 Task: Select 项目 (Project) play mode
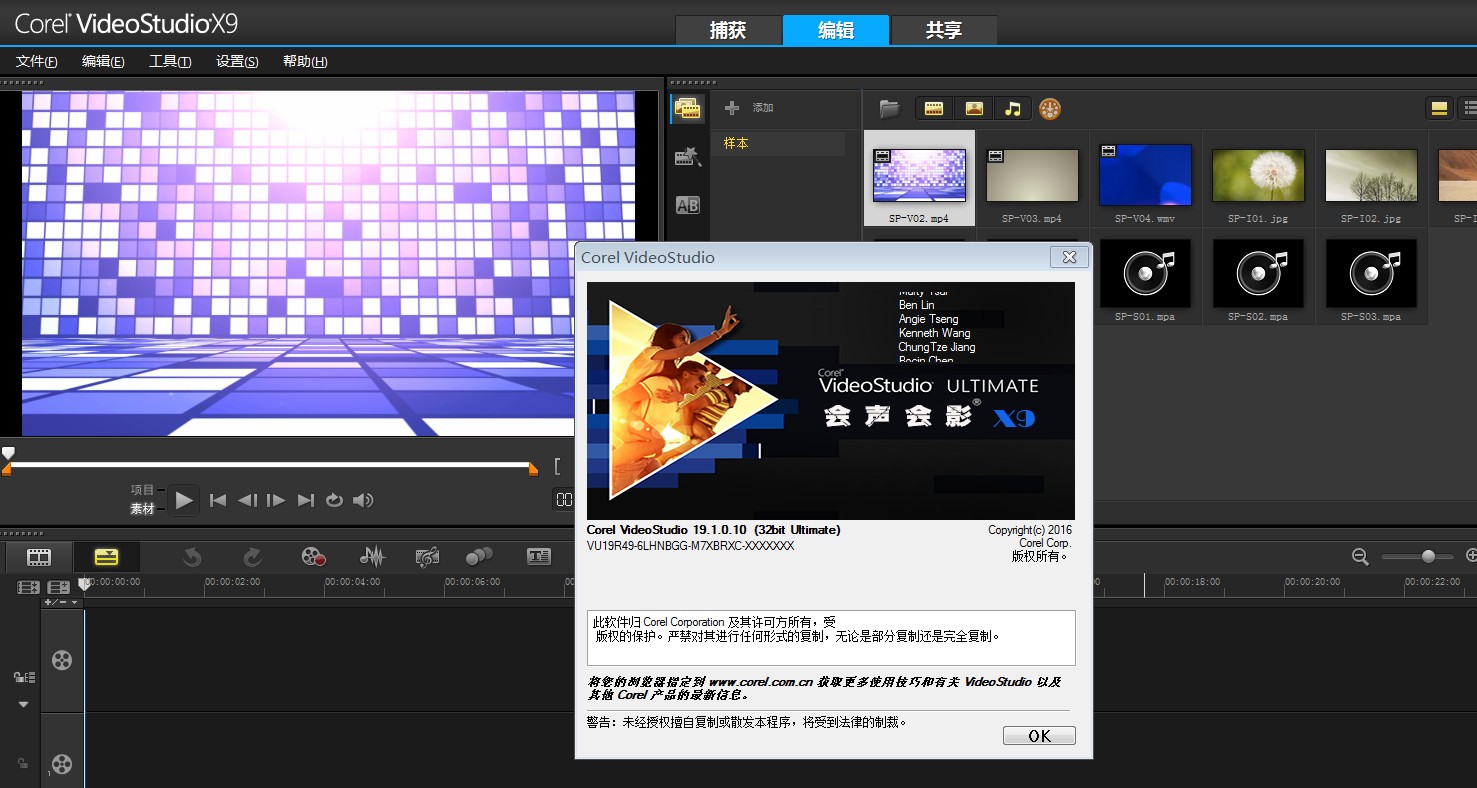[142, 490]
